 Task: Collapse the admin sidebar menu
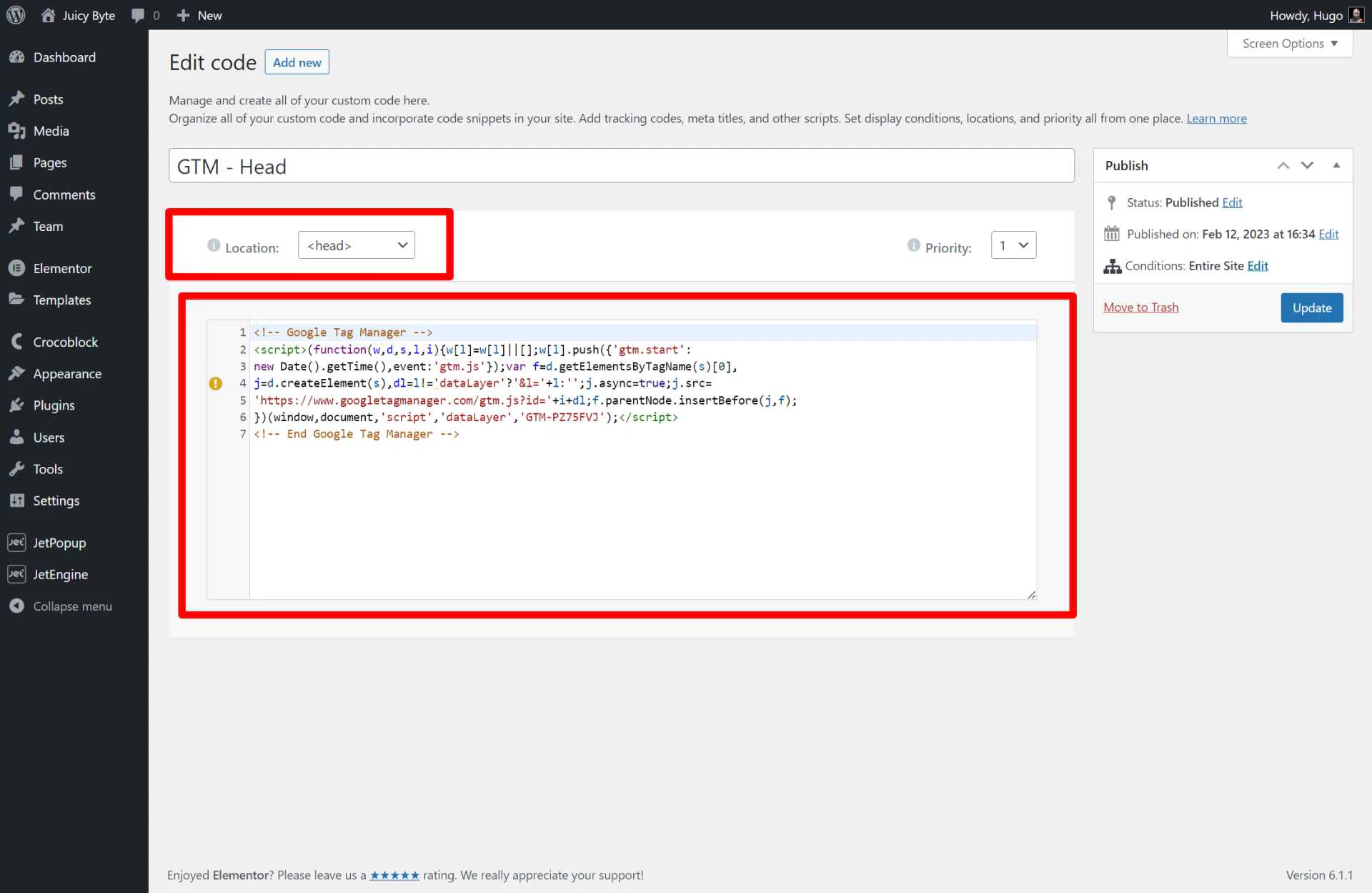coord(17,606)
